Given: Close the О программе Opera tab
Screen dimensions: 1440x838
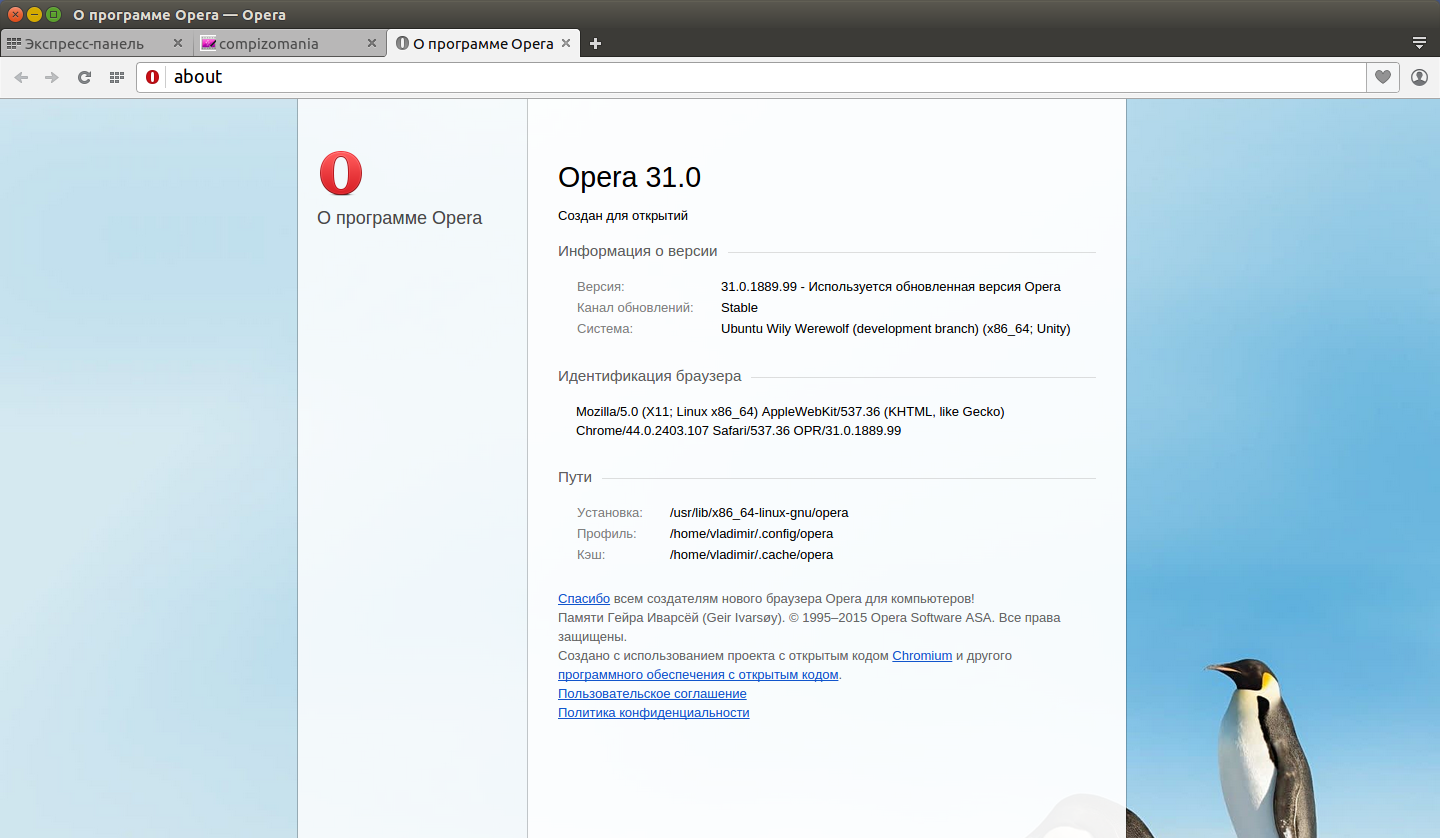Looking at the screenshot, I should point(566,43).
